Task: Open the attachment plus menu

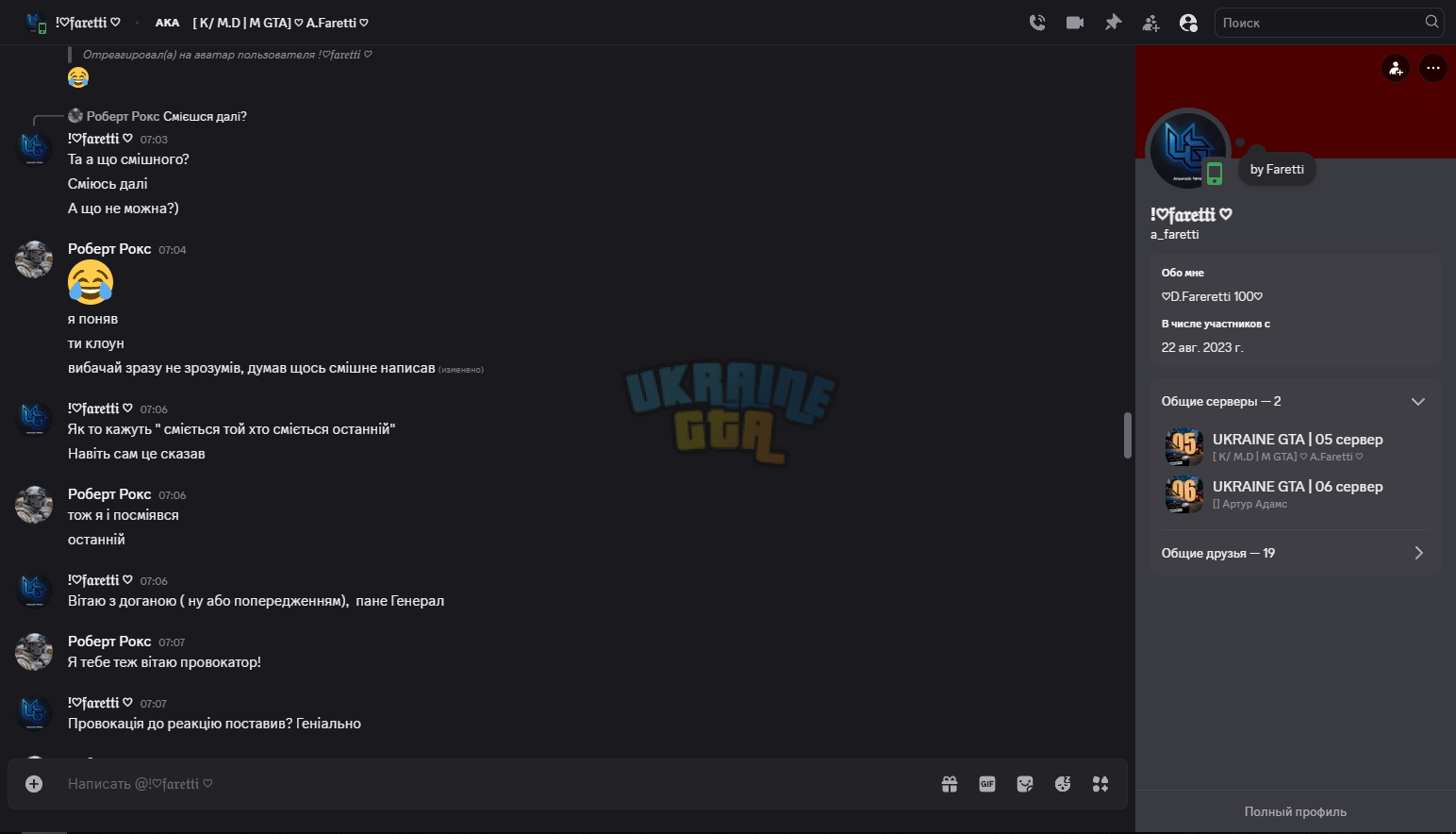Action: coord(34,784)
